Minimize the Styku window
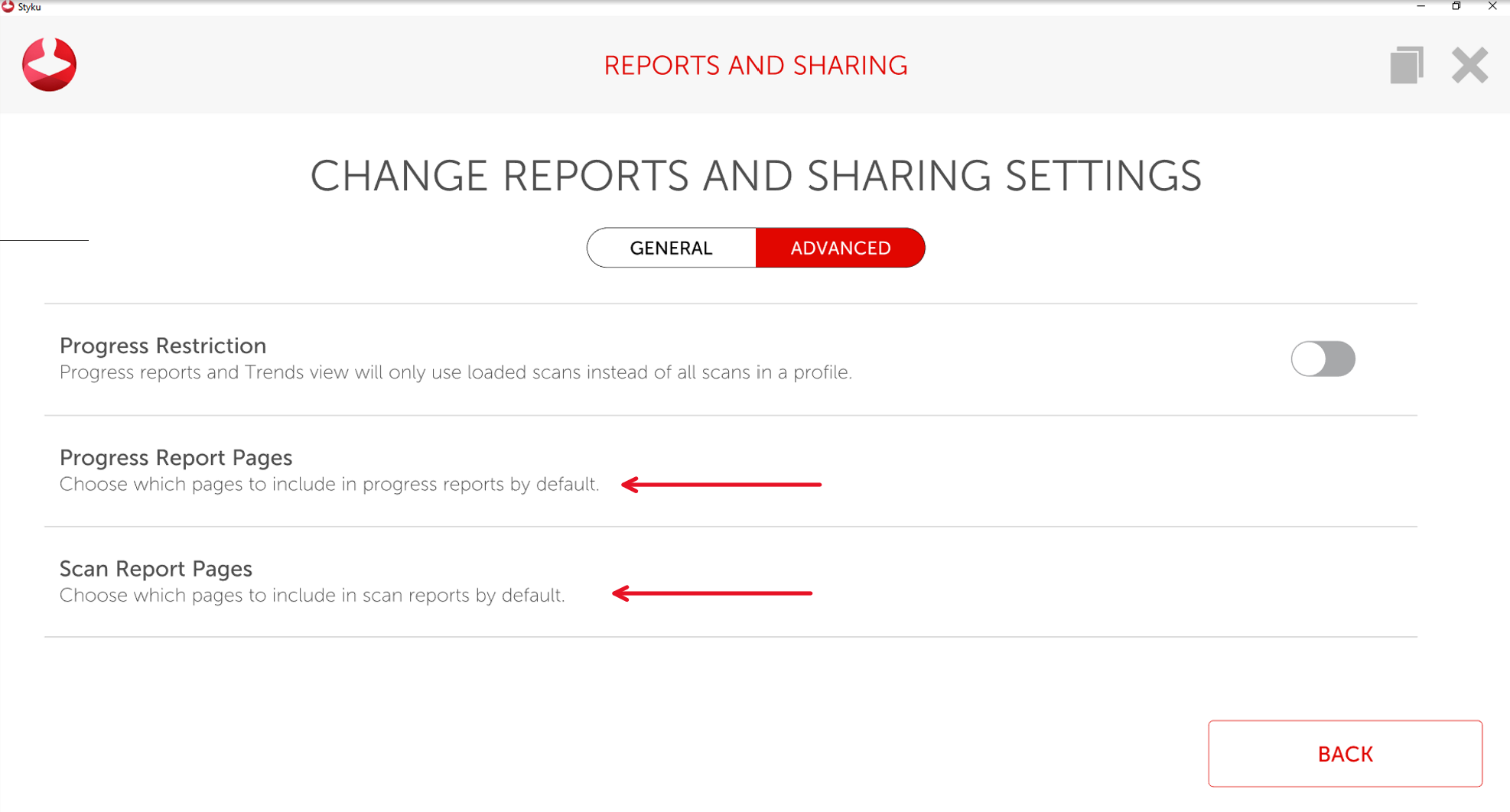Image resolution: width=1510 pixels, height=812 pixels. [x=1421, y=6]
